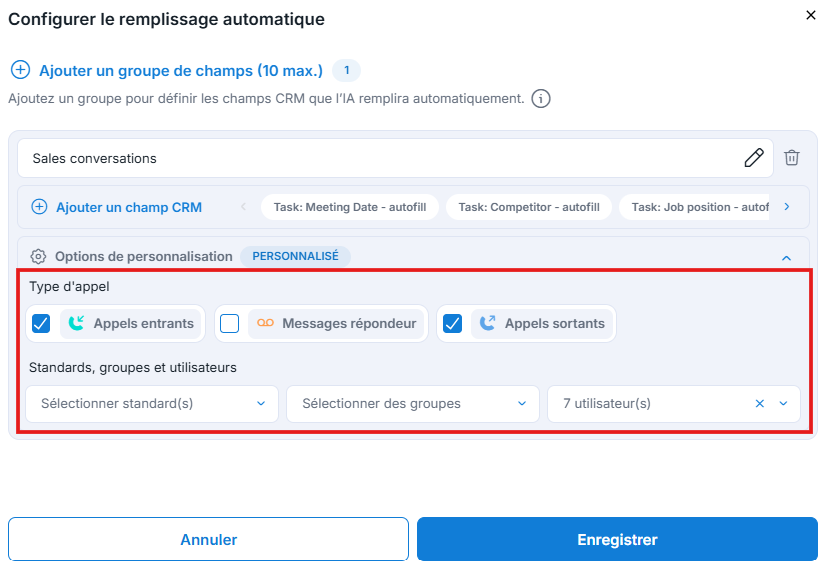Screen dimensions: 821x562
Task: Click the plus icon to add field group
Action: coord(20,70)
